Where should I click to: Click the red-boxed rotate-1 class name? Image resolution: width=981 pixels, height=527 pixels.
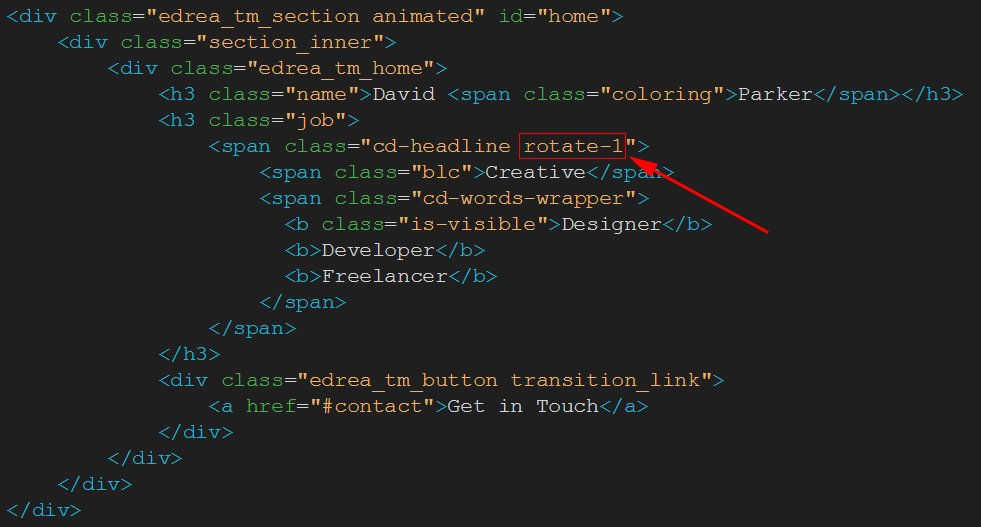coord(572,147)
